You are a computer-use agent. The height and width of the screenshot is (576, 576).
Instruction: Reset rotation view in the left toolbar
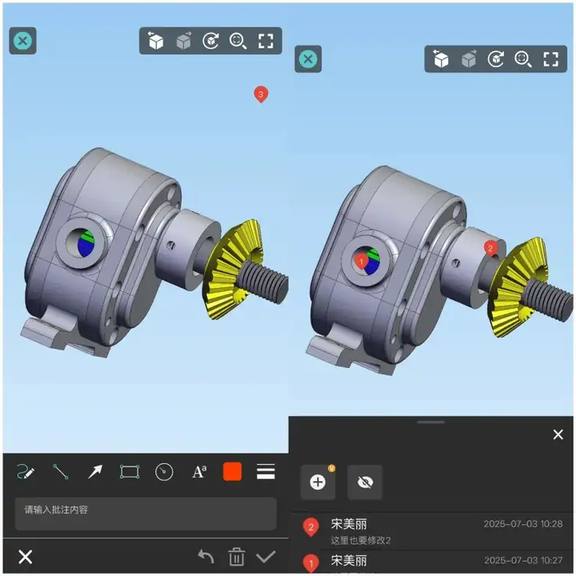point(210,41)
